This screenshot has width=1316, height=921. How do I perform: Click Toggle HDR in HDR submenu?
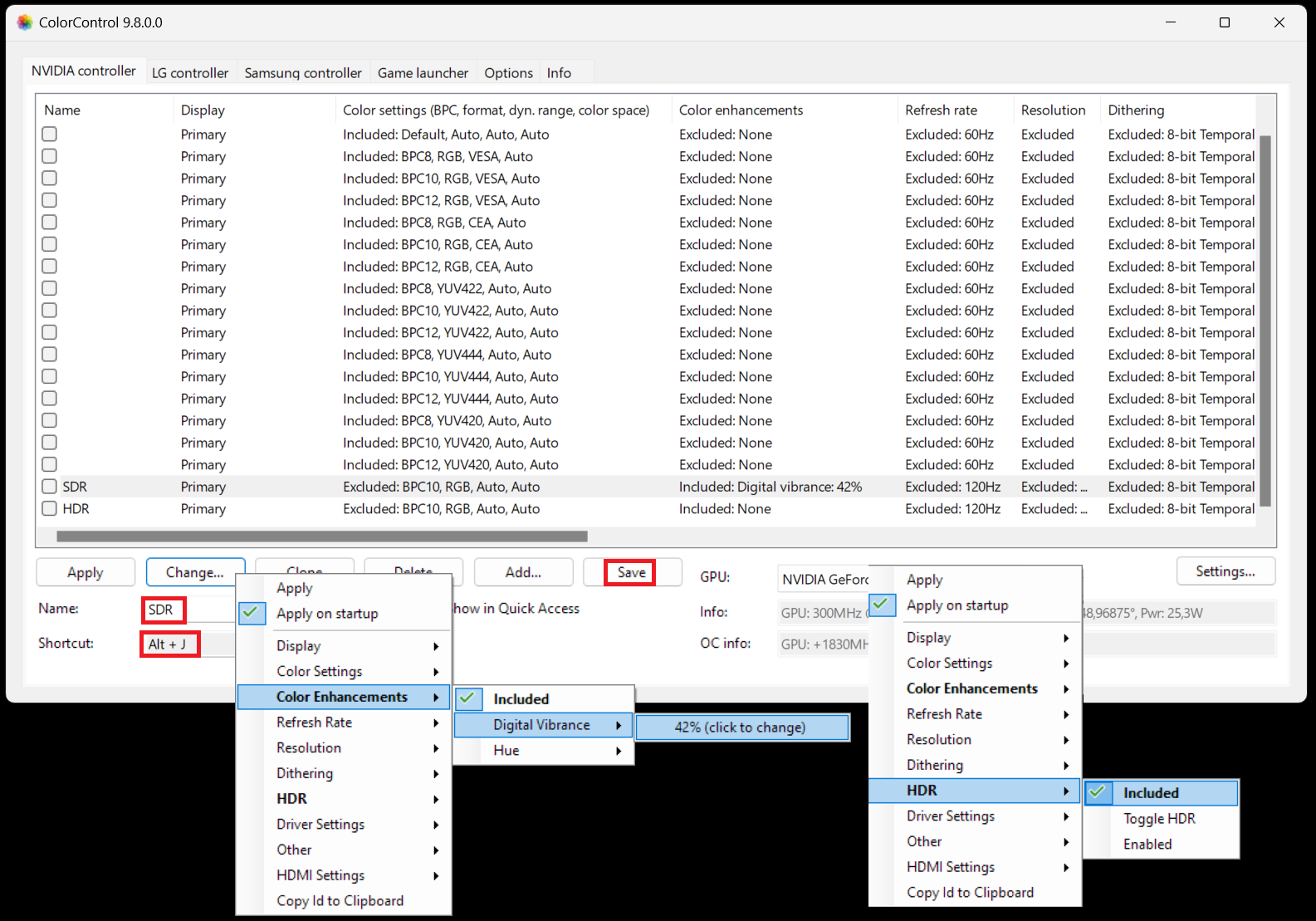(x=1161, y=819)
